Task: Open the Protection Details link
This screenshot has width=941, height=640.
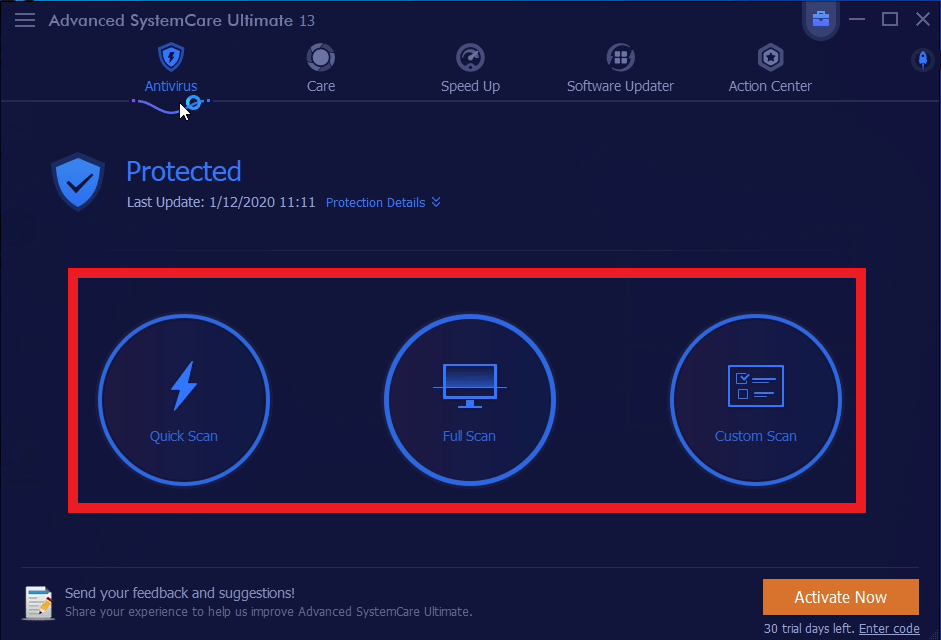Action: [376, 203]
